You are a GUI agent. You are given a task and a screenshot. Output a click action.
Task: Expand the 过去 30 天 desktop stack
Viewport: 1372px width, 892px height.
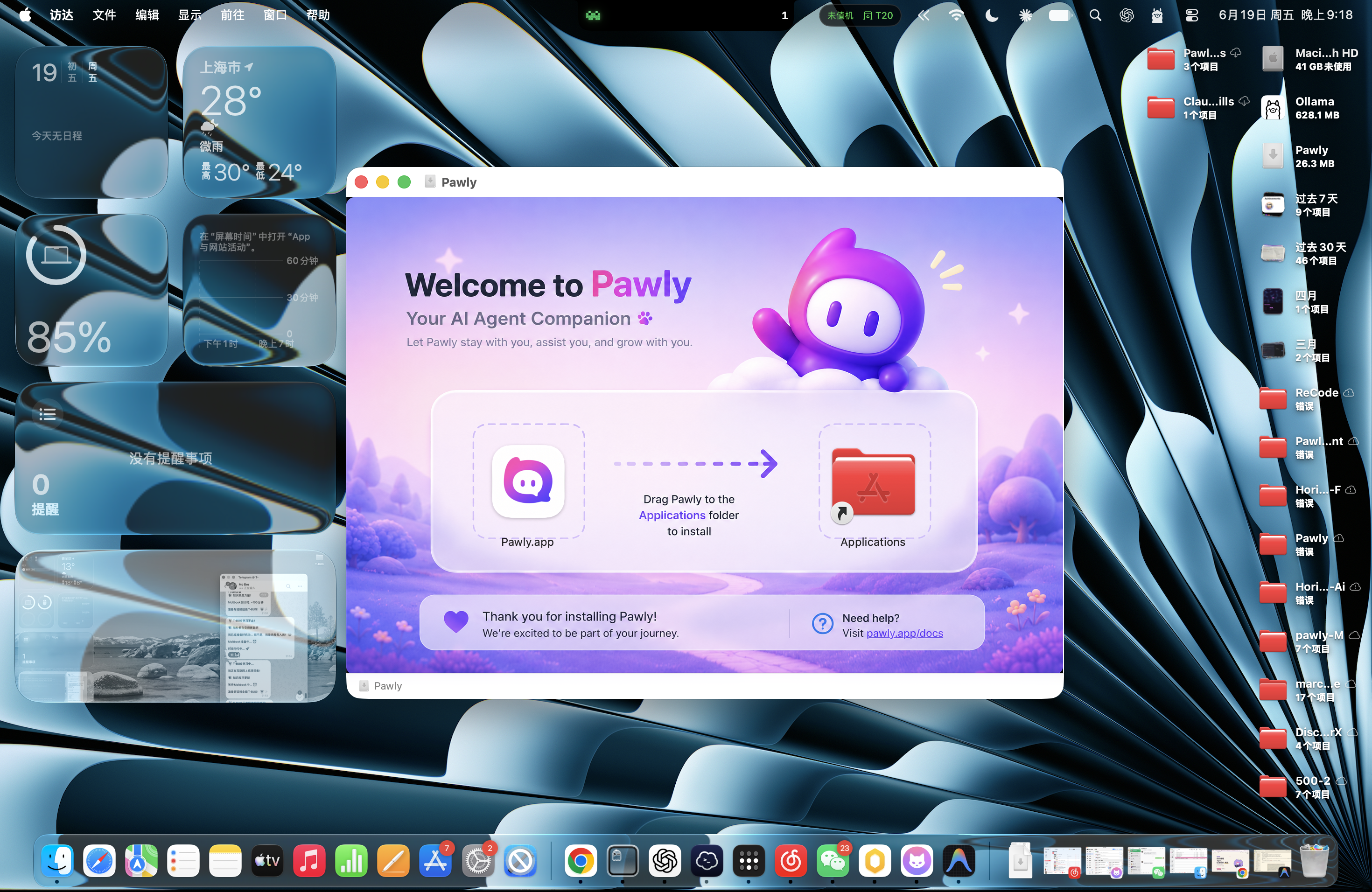[1273, 253]
